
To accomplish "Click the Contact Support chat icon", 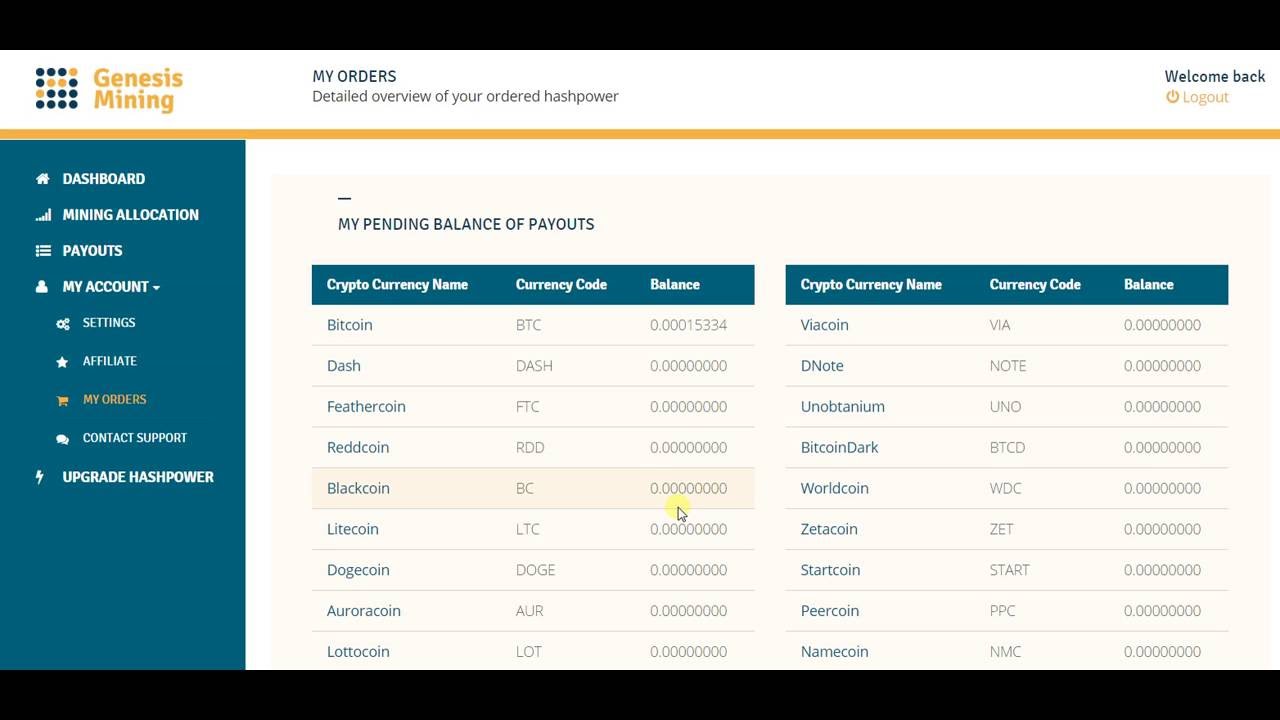I will pyautogui.click(x=63, y=438).
